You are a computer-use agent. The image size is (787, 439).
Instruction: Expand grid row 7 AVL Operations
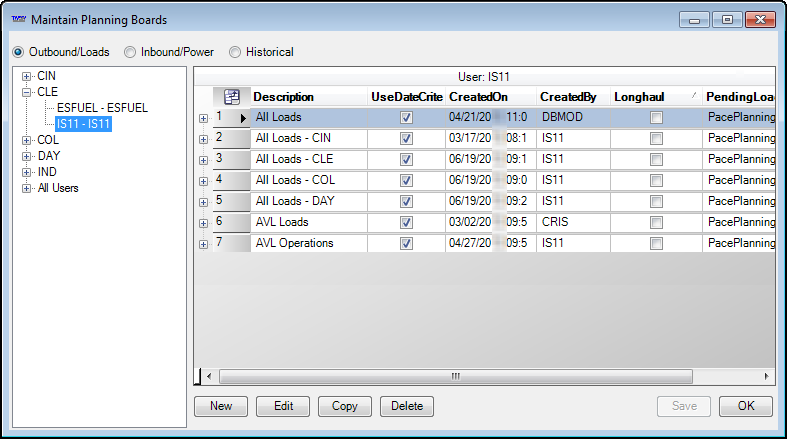[x=203, y=245]
